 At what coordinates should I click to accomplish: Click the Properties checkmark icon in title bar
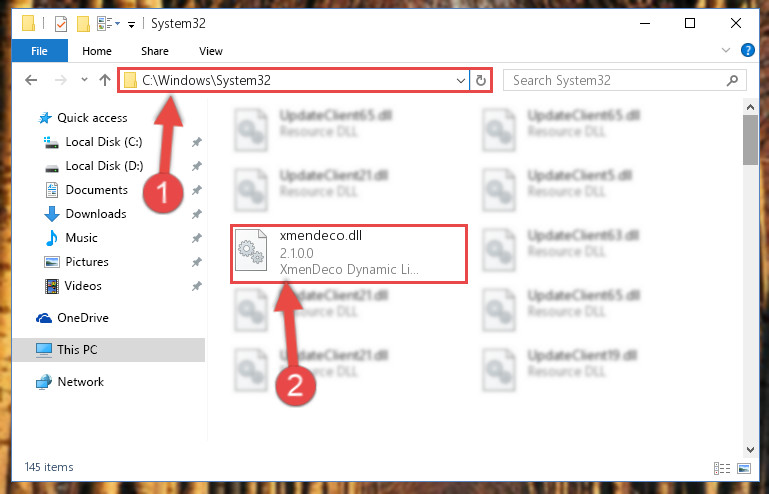tap(61, 24)
